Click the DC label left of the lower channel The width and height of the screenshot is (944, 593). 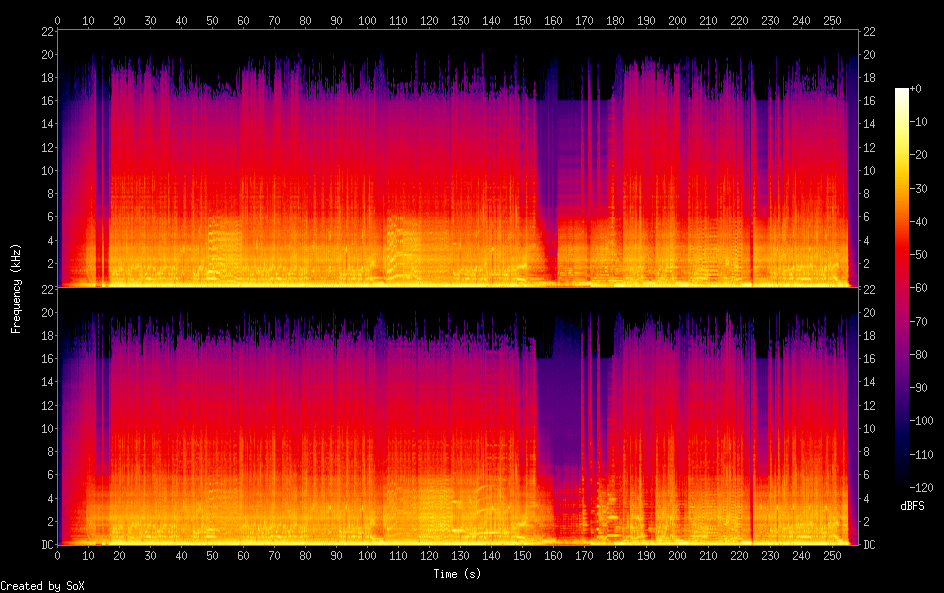point(46,545)
